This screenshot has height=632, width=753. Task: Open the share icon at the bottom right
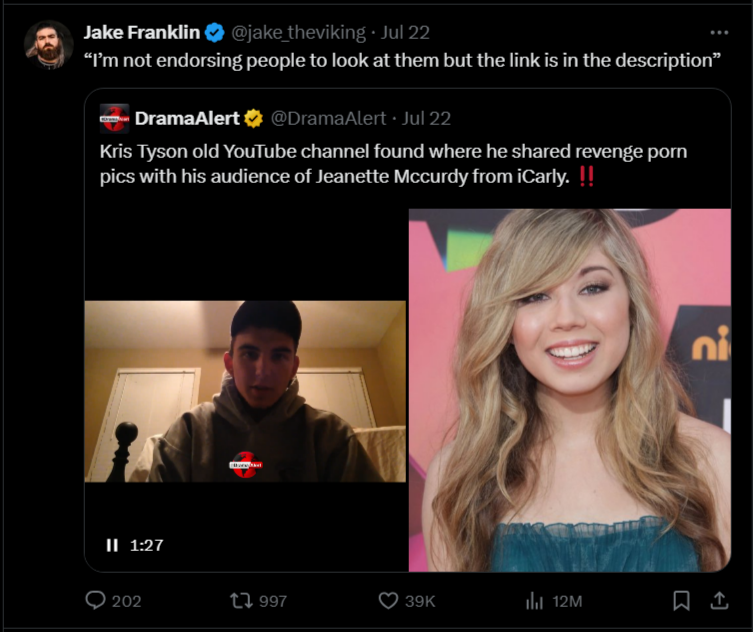point(719,600)
